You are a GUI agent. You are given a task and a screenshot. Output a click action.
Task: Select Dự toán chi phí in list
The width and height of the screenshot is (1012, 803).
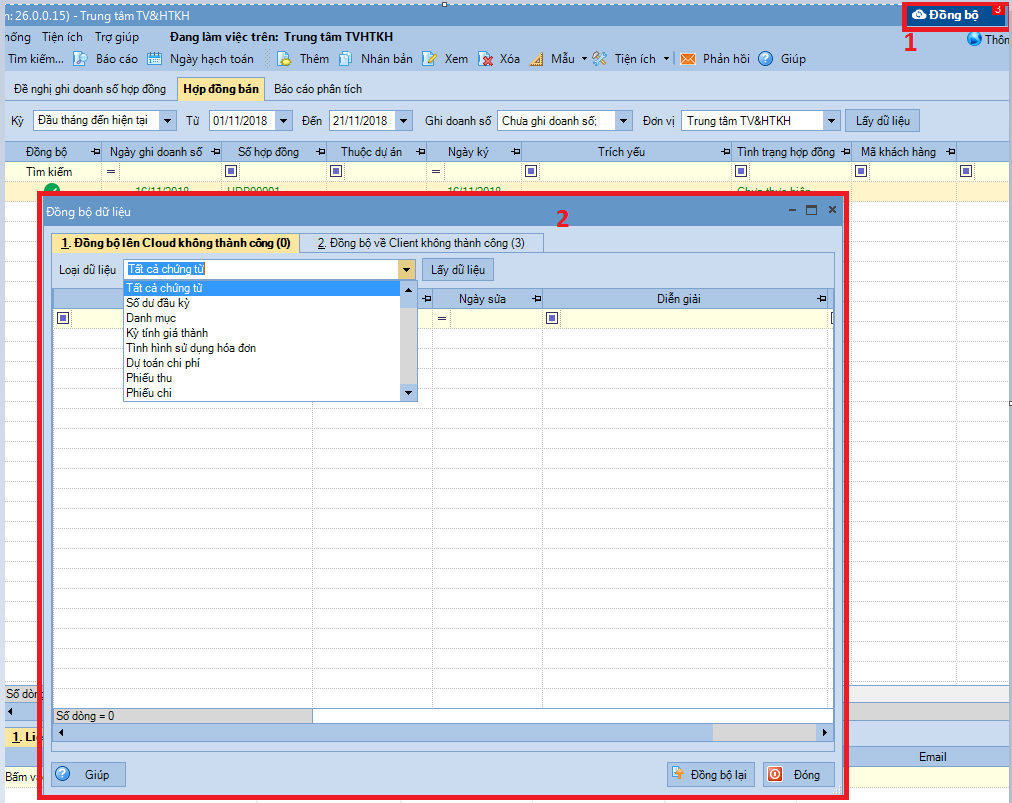click(x=261, y=363)
